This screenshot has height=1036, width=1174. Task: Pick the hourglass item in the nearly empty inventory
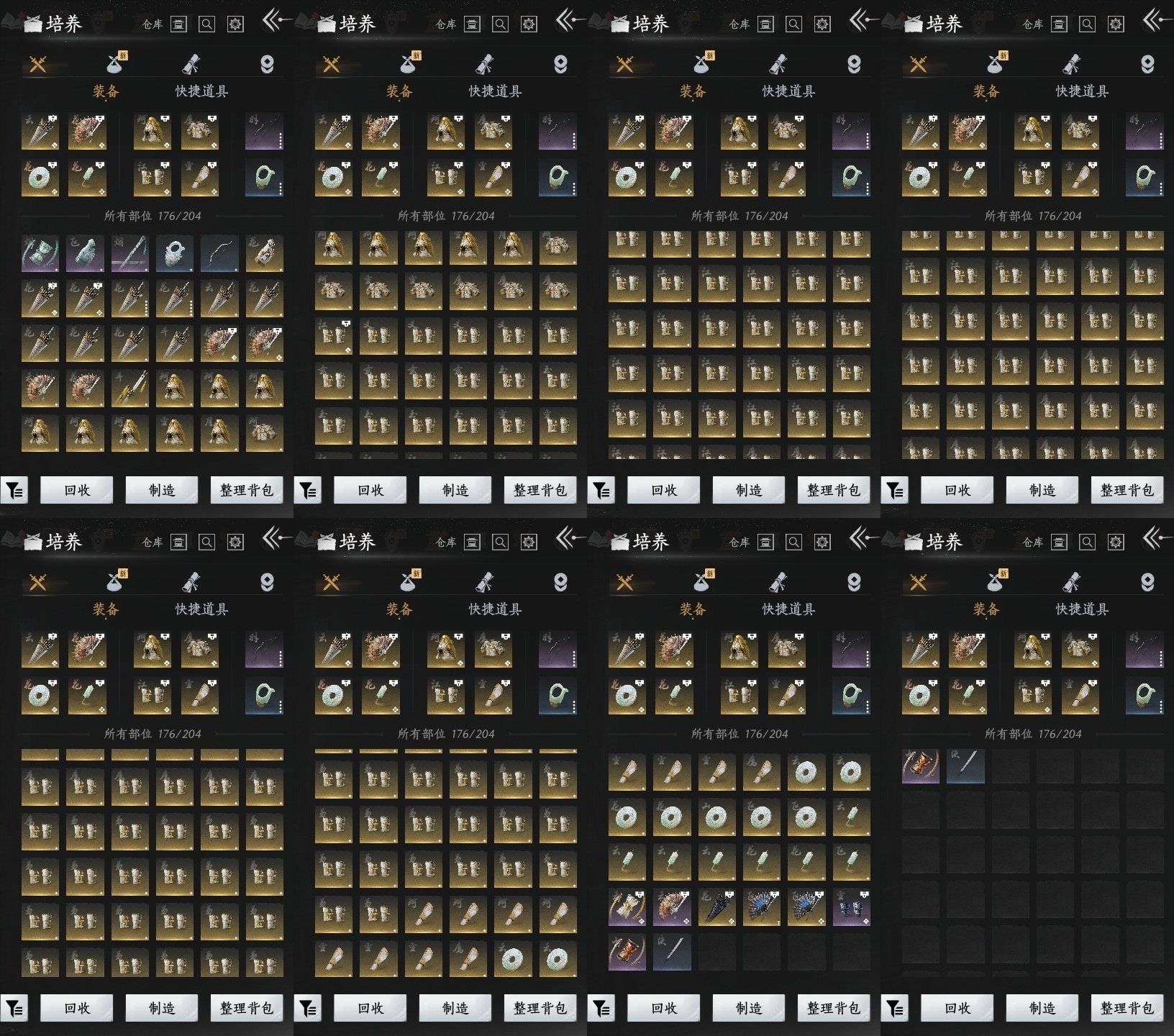(921, 765)
